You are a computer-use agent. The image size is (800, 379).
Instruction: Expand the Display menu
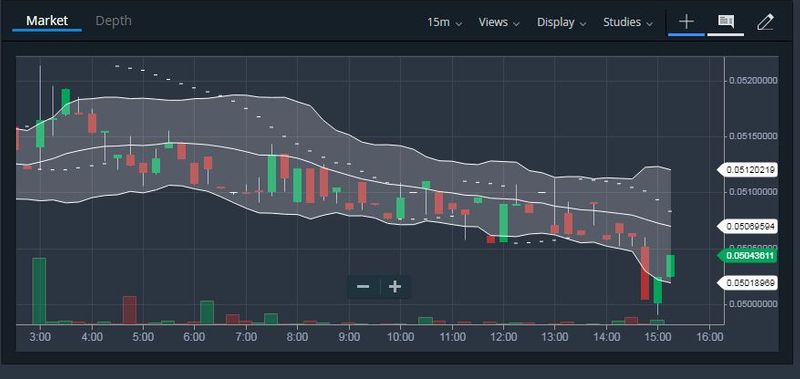561,22
